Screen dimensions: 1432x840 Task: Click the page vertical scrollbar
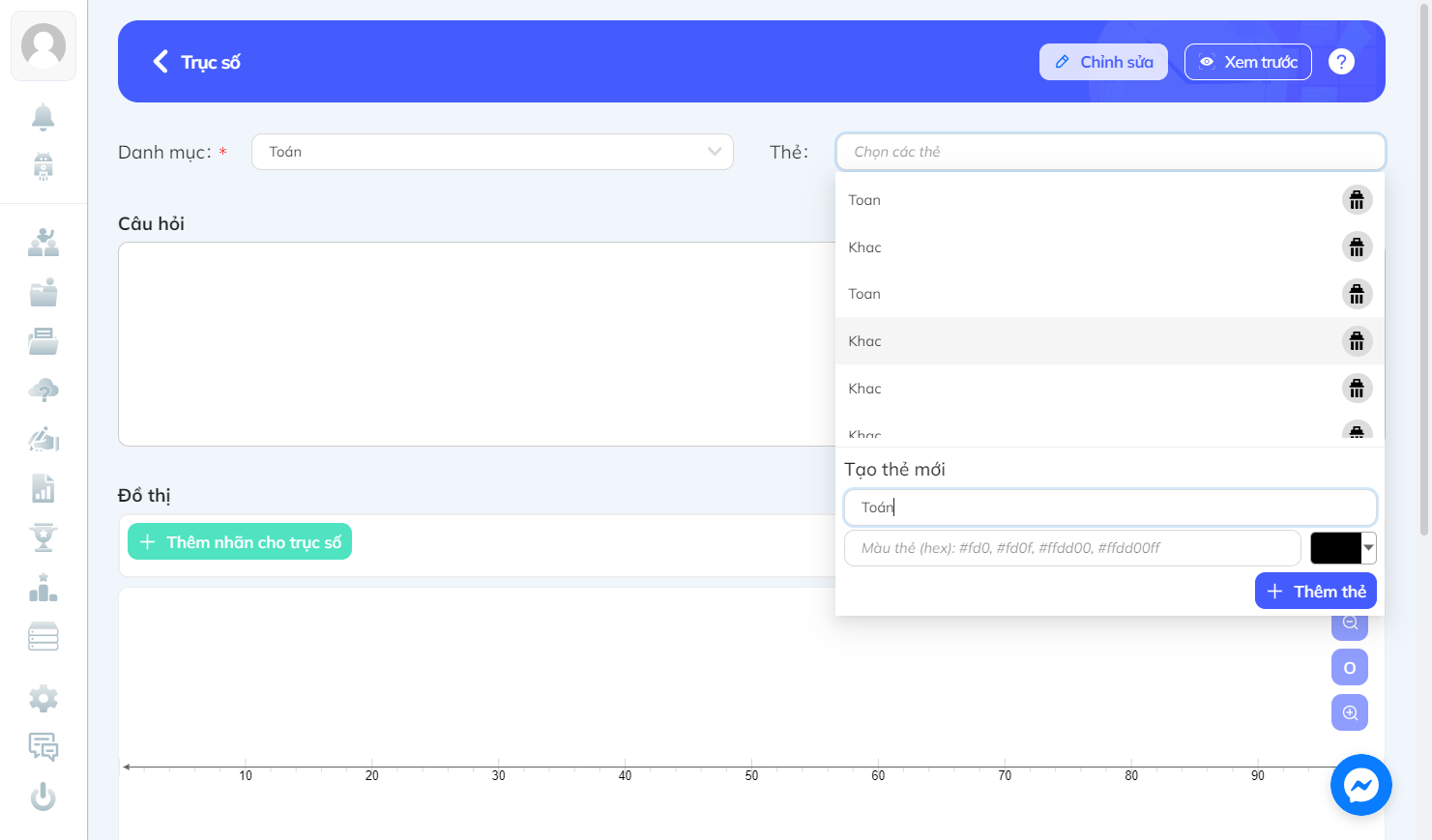pyautogui.click(x=1424, y=271)
